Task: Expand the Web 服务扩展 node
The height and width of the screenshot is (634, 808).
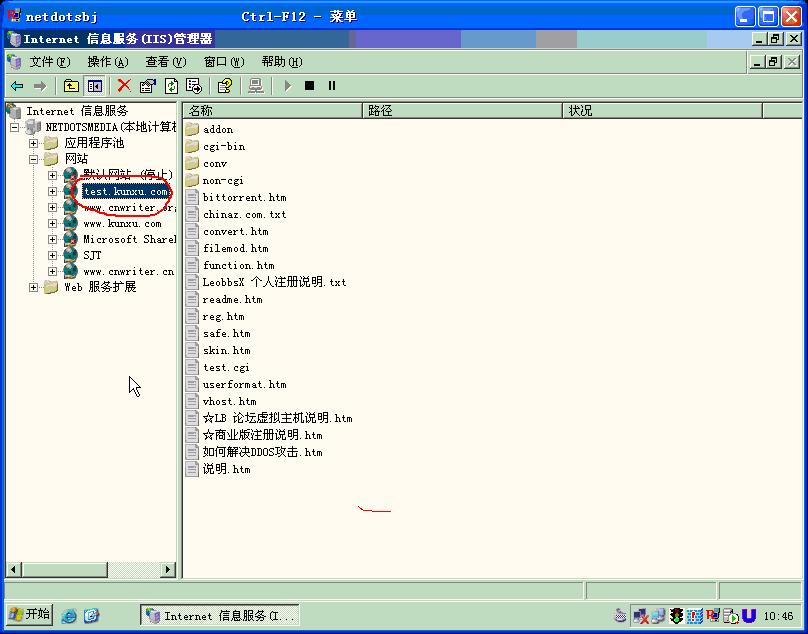Action: [34, 287]
